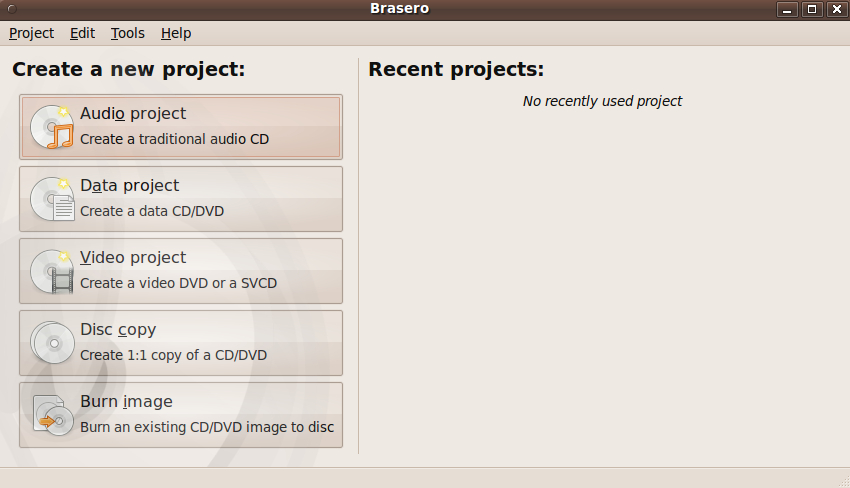Image resolution: width=850 pixels, height=488 pixels.
Task: Click the Brasero title bar text
Action: [x=400, y=9]
